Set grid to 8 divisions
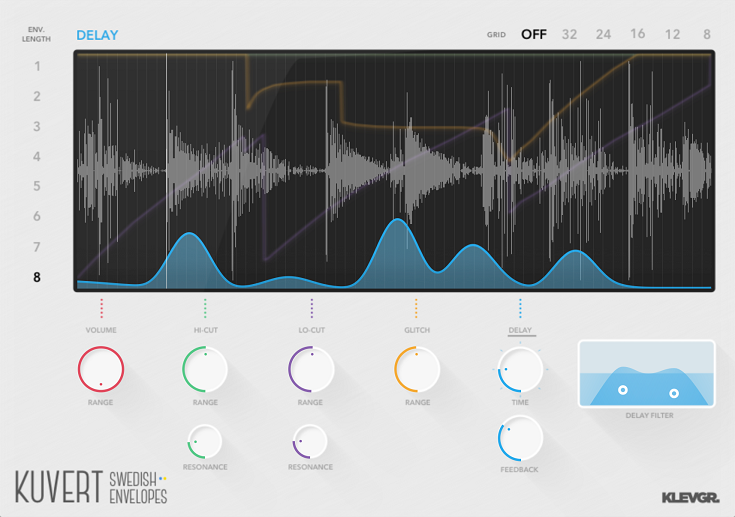This screenshot has height=517, width=735. [707, 34]
